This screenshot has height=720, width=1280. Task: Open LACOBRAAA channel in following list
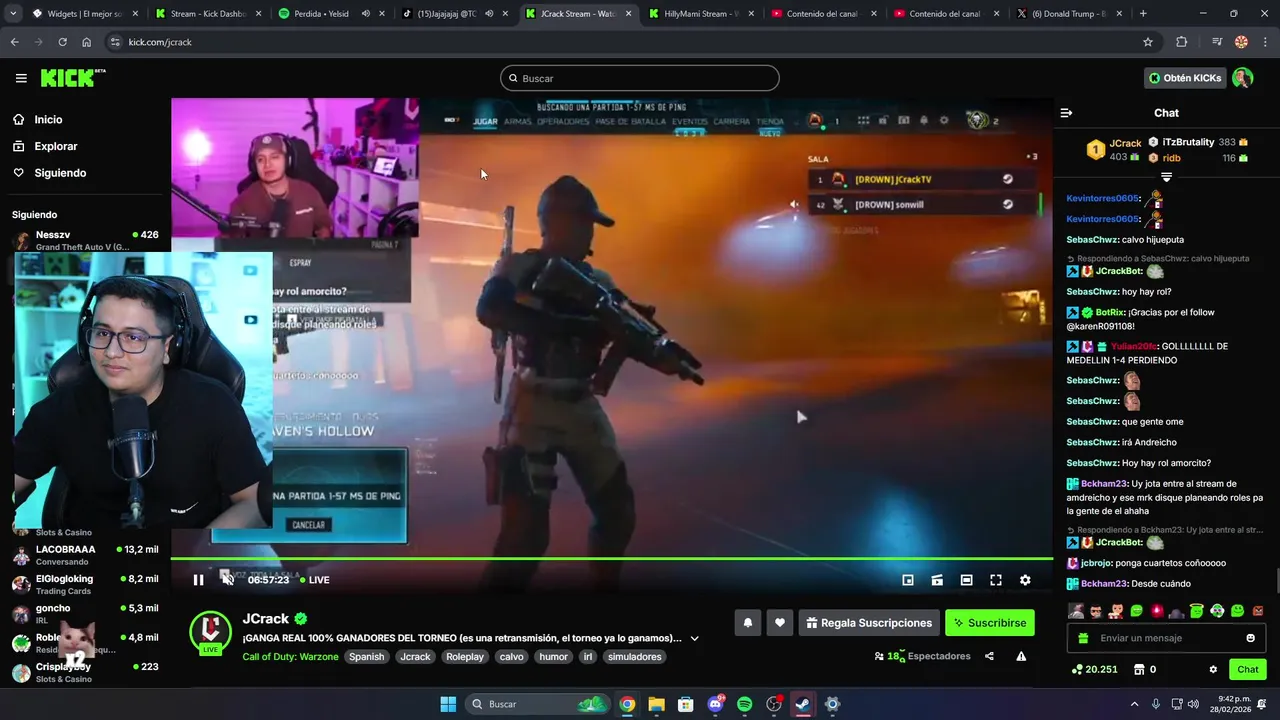coord(85,555)
